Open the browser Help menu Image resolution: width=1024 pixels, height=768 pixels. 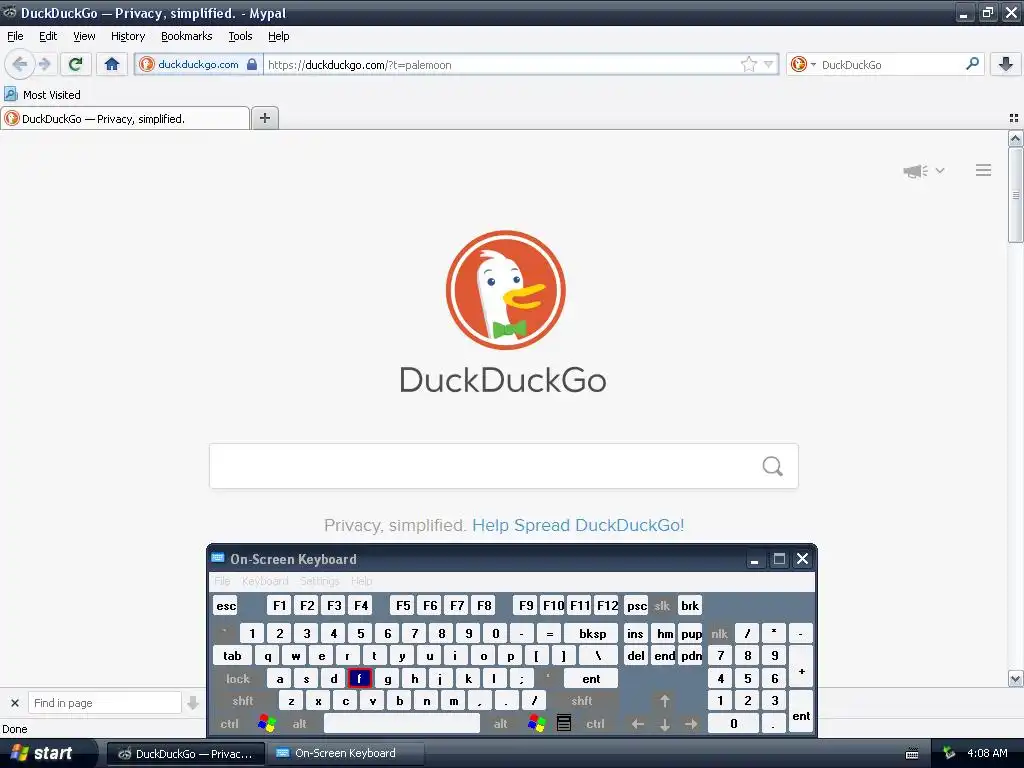pos(279,36)
